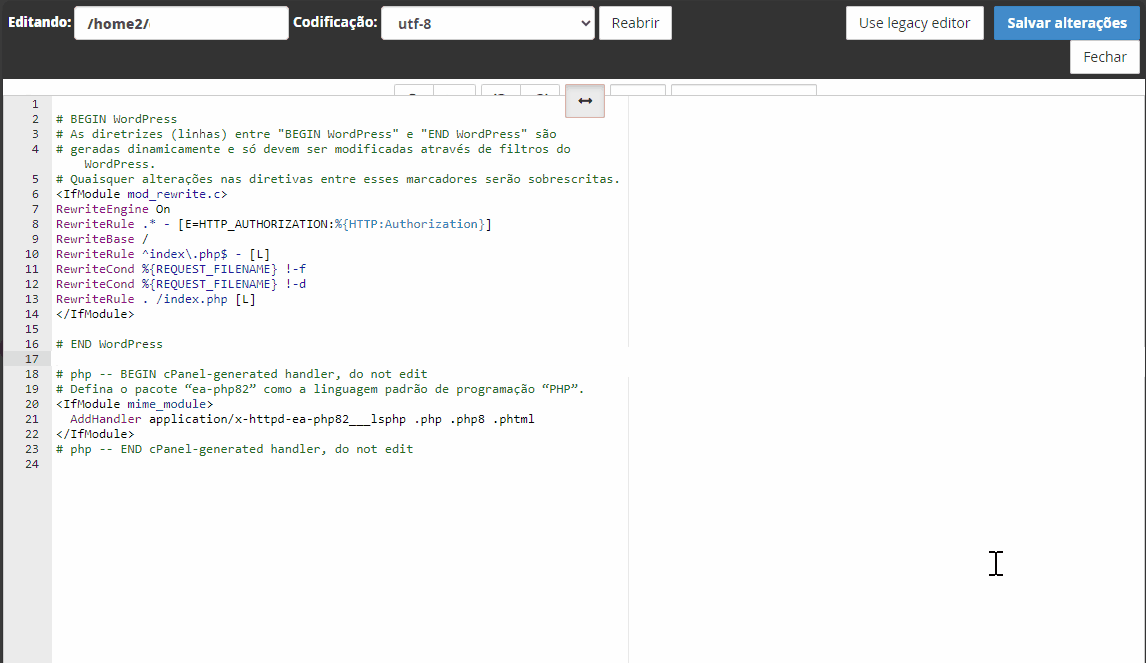Open the Codificação utf-8 dropdown
This screenshot has width=1146, height=663.
pos(487,23)
